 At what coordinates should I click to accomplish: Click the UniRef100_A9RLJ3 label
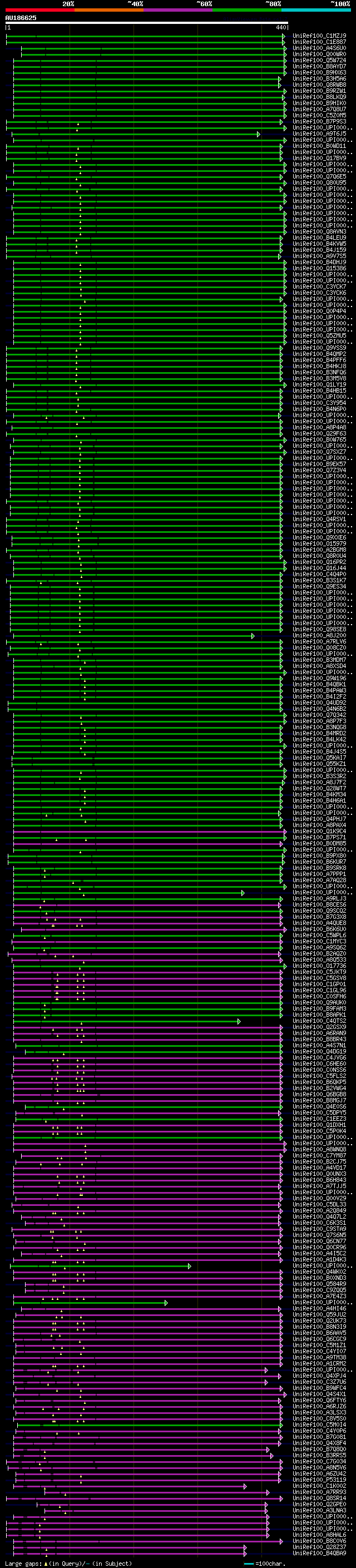pos(319,898)
